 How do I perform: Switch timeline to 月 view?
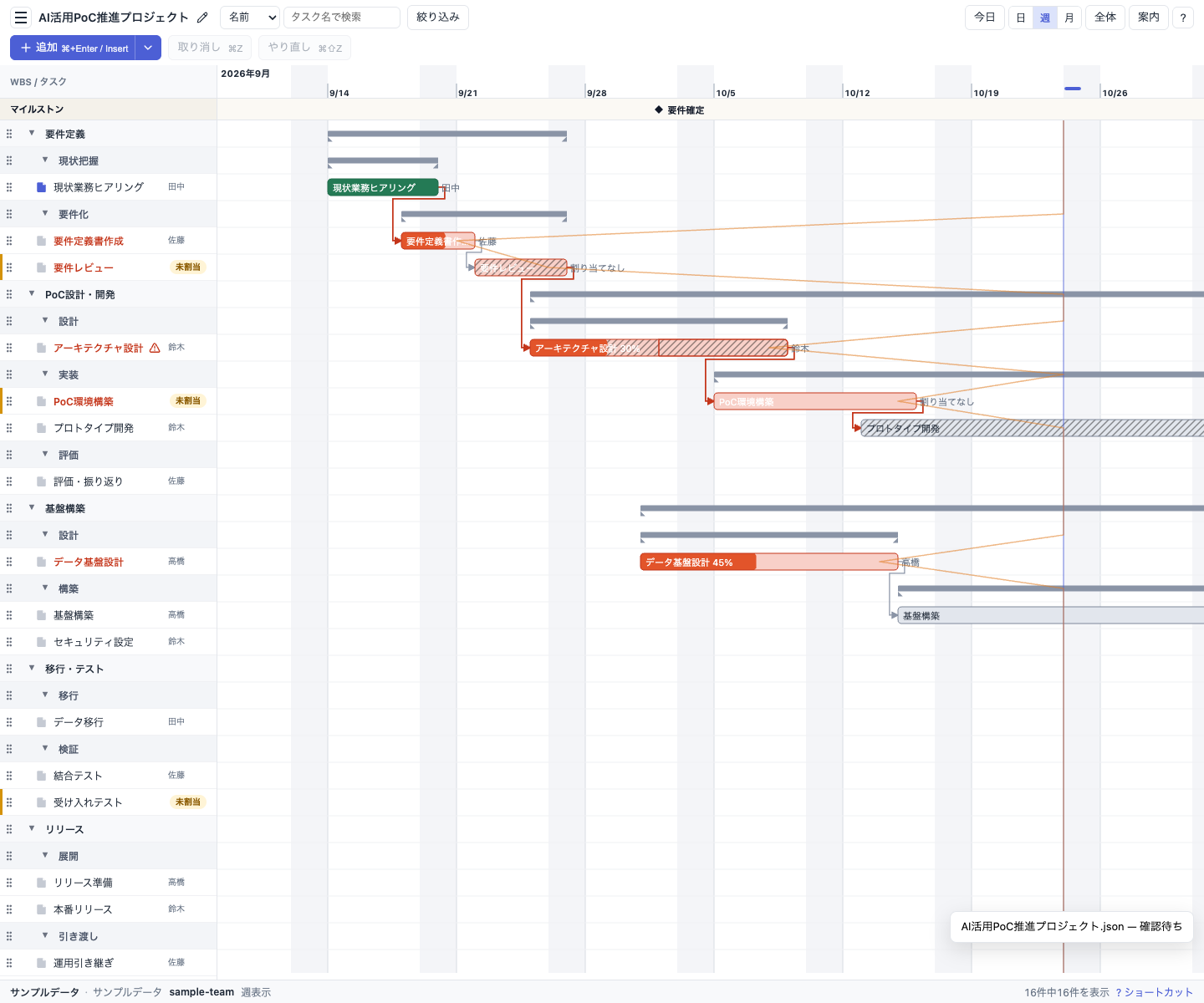click(1069, 18)
